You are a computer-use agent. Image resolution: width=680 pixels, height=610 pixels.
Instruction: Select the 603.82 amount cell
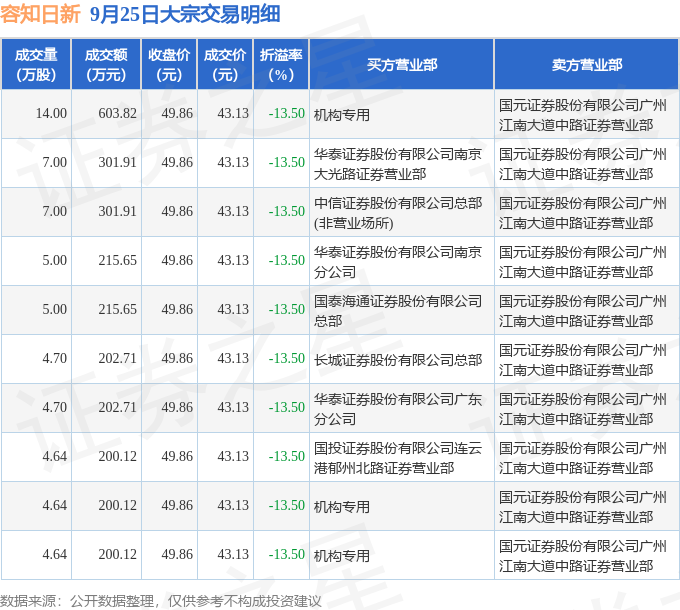click(118, 114)
